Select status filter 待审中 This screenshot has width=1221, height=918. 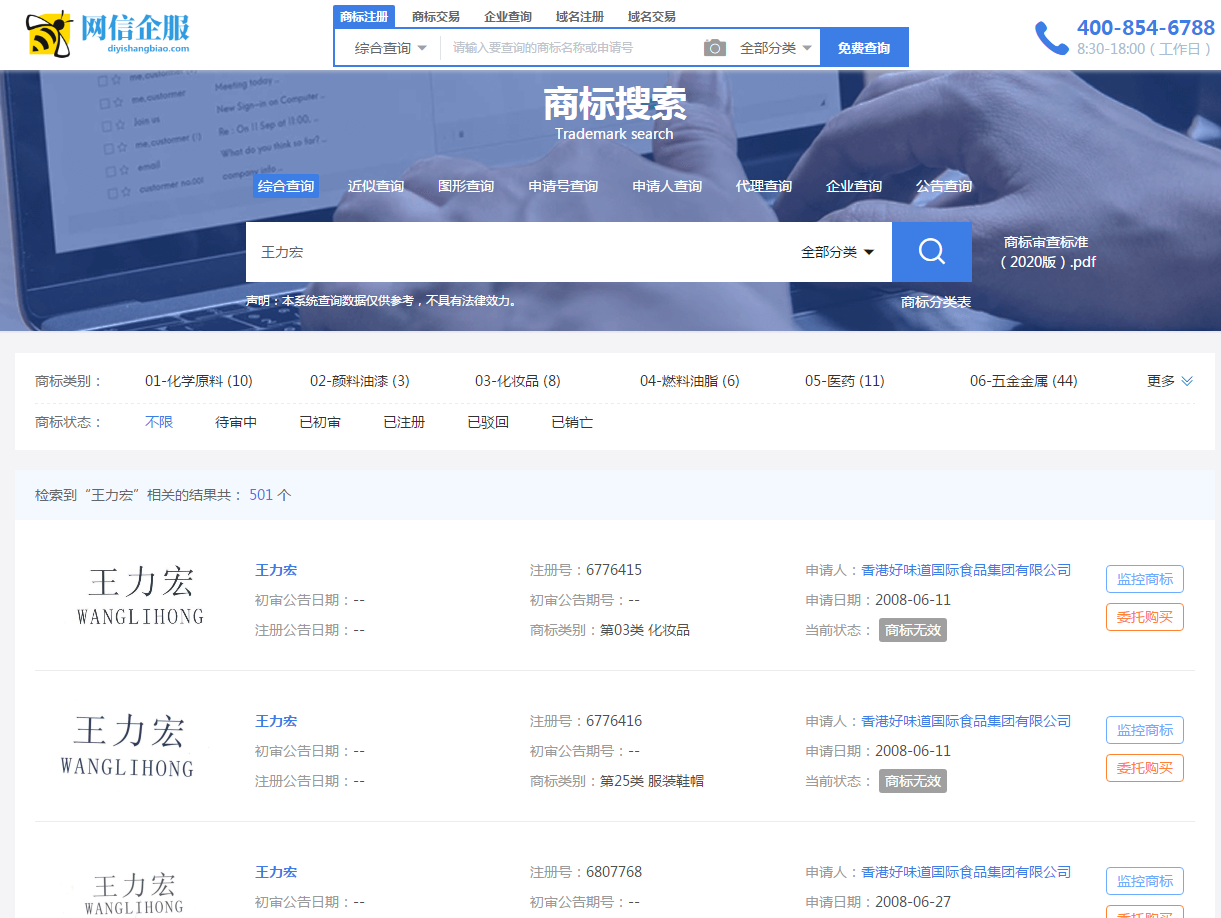236,422
